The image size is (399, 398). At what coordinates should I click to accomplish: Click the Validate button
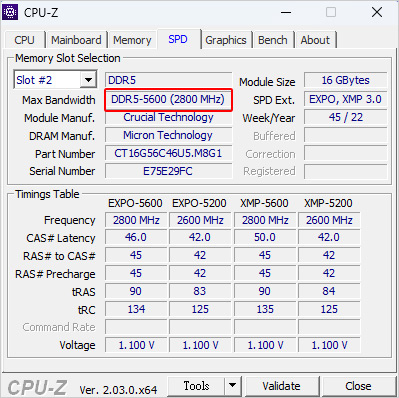click(x=281, y=386)
